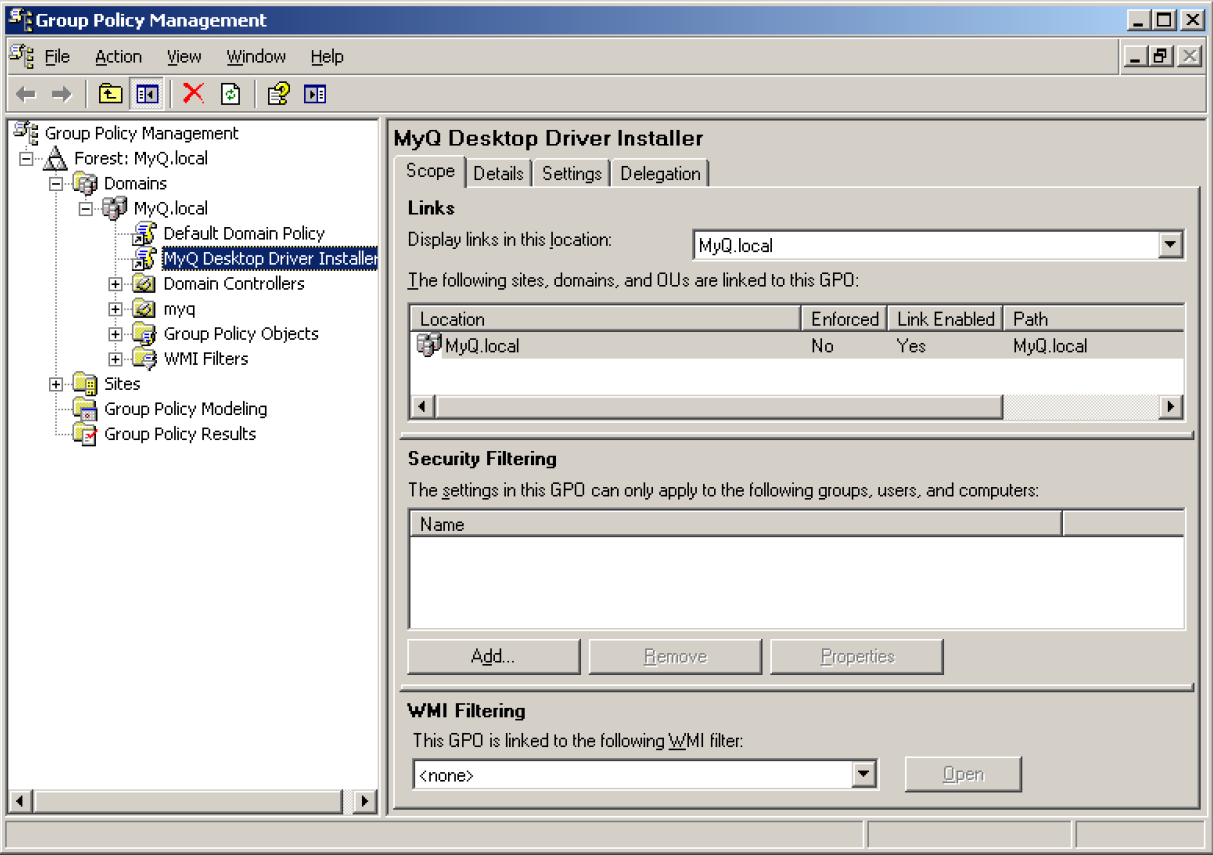This screenshot has width=1213, height=855.
Task: Open Help using the Help toolbar icon
Action: (277, 93)
